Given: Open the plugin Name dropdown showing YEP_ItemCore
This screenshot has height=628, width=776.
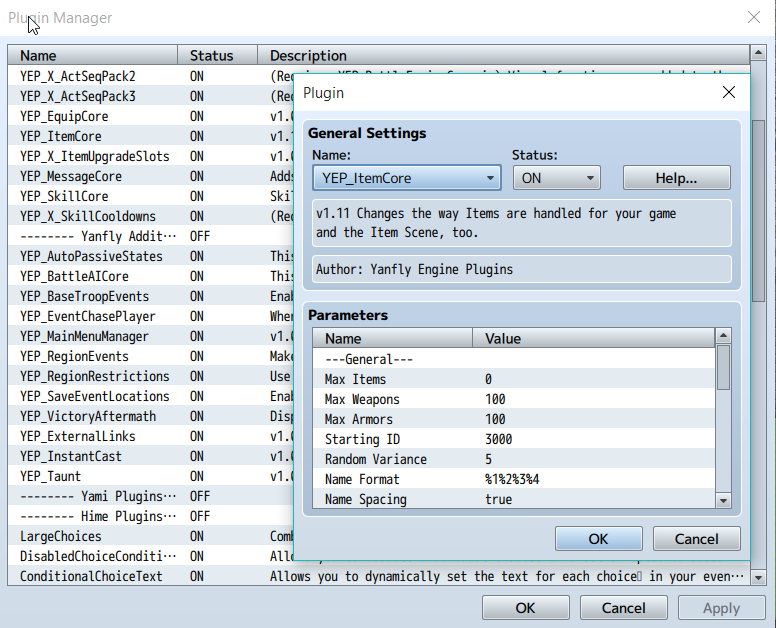Looking at the screenshot, I should (x=407, y=178).
